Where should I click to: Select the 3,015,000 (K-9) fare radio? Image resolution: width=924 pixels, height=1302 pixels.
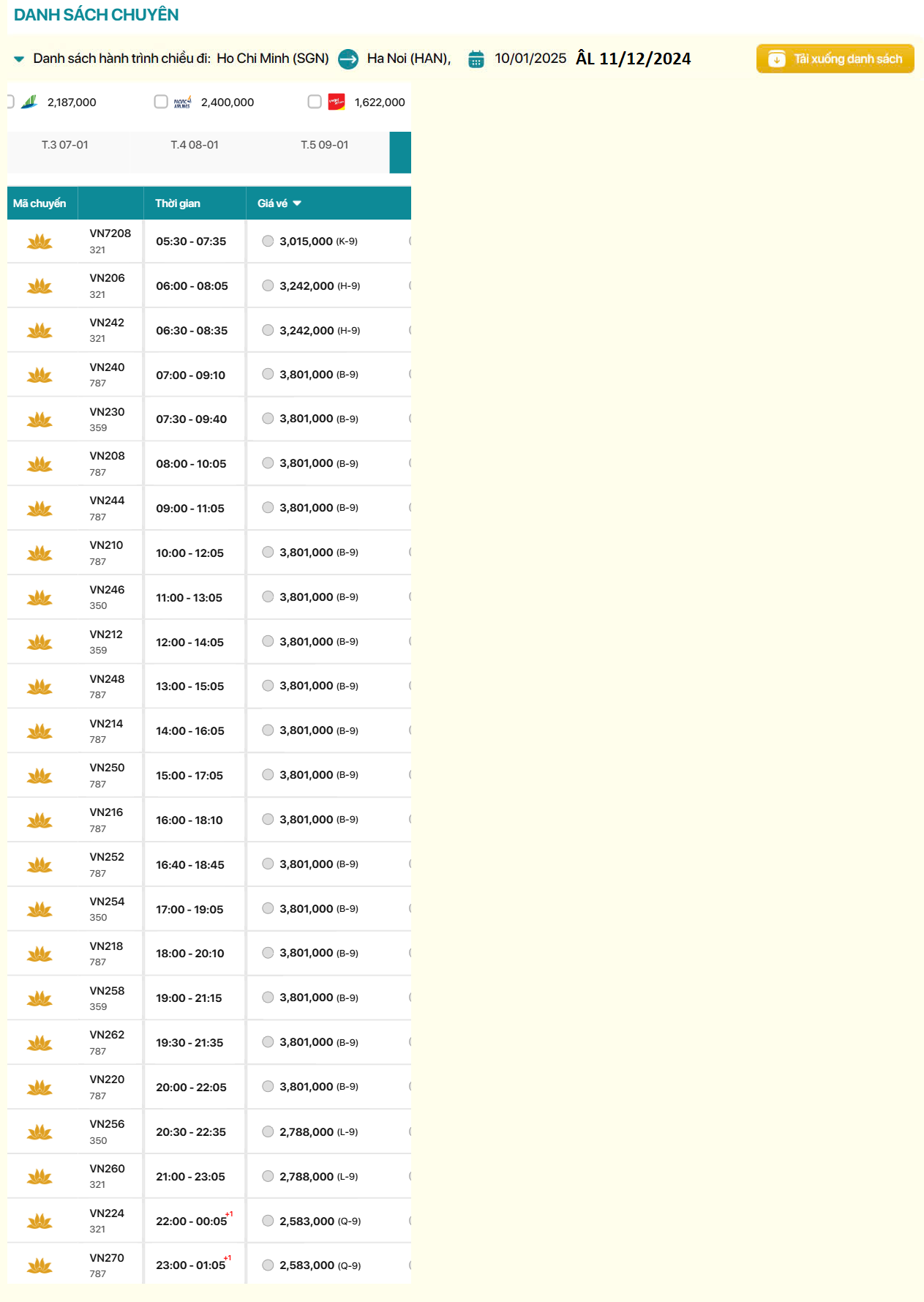(x=268, y=241)
